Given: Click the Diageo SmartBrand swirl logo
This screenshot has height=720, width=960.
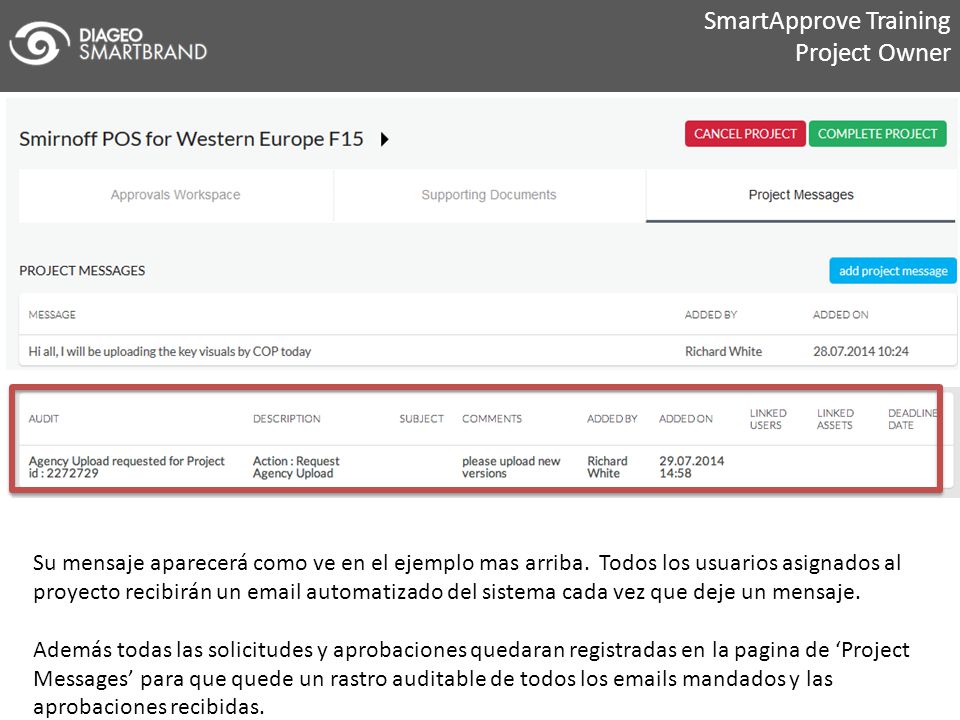Looking at the screenshot, I should [40, 43].
